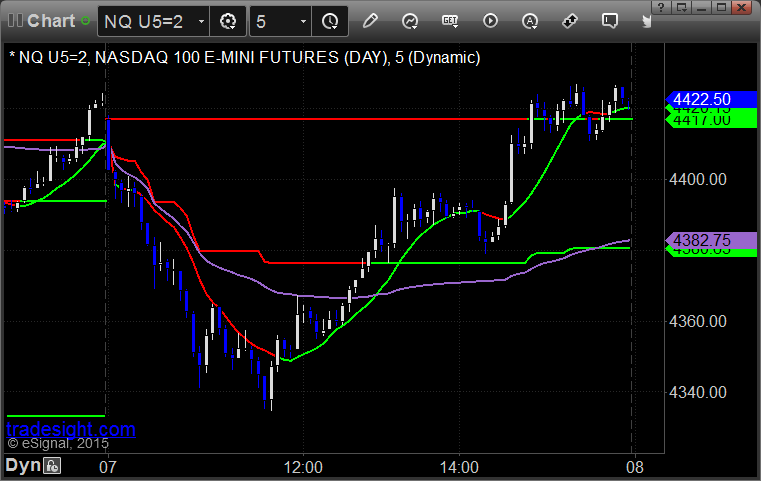Click the blue 4422.50 price label

(x=711, y=99)
